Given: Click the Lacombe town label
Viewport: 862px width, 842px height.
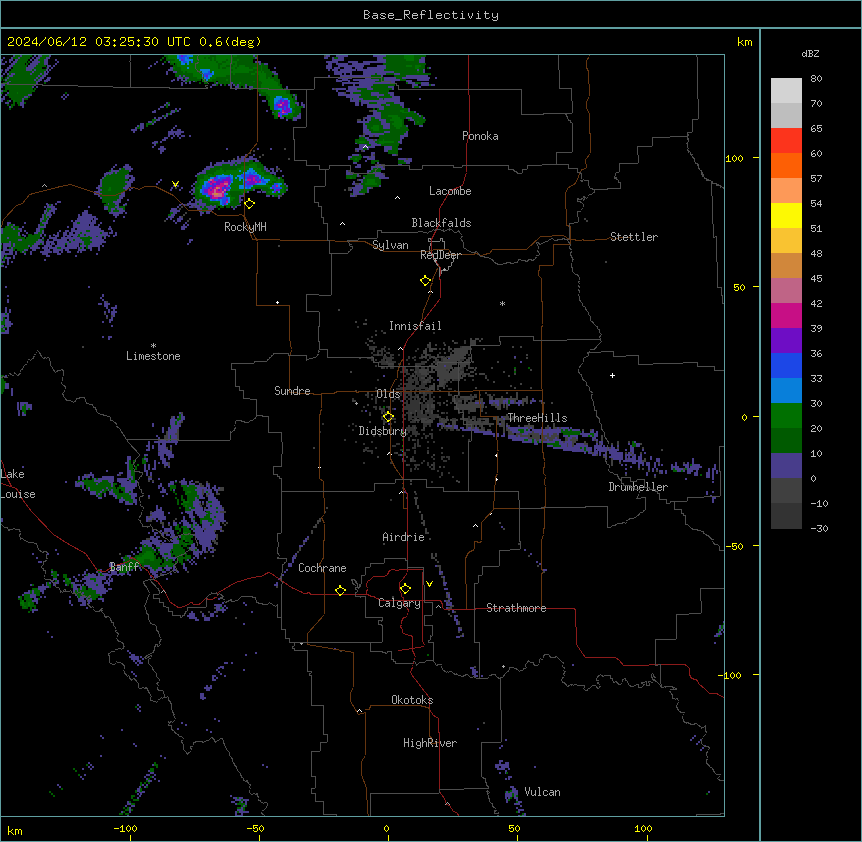Looking at the screenshot, I should pyautogui.click(x=450, y=191).
